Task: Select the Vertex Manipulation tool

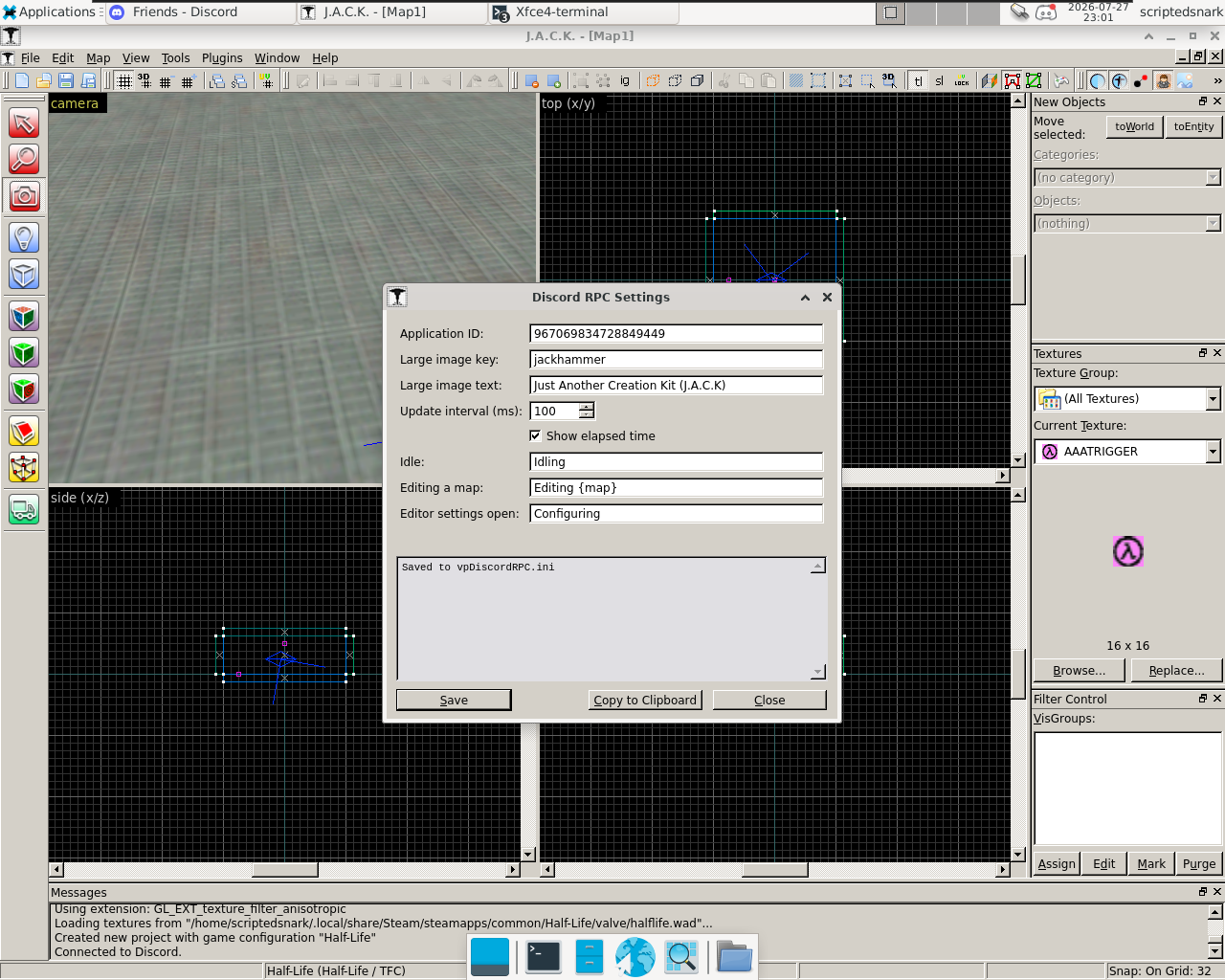Action: point(24,468)
